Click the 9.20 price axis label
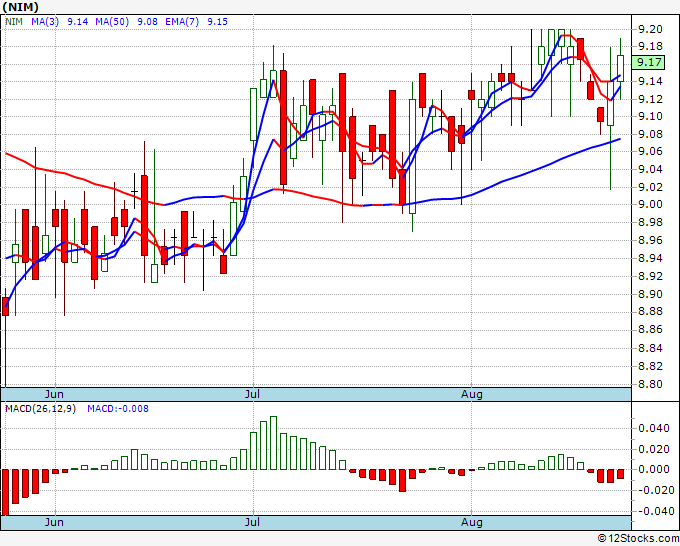The width and height of the screenshot is (680, 546). coord(650,29)
